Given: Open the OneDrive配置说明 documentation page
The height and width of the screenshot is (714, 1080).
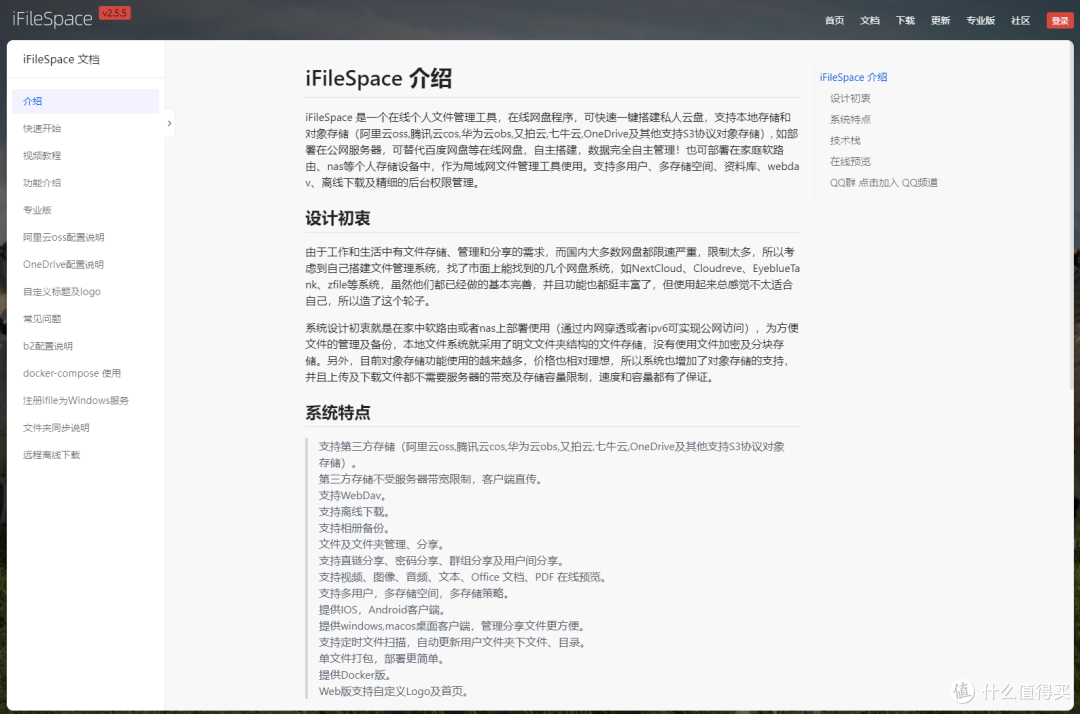Looking at the screenshot, I should [62, 264].
